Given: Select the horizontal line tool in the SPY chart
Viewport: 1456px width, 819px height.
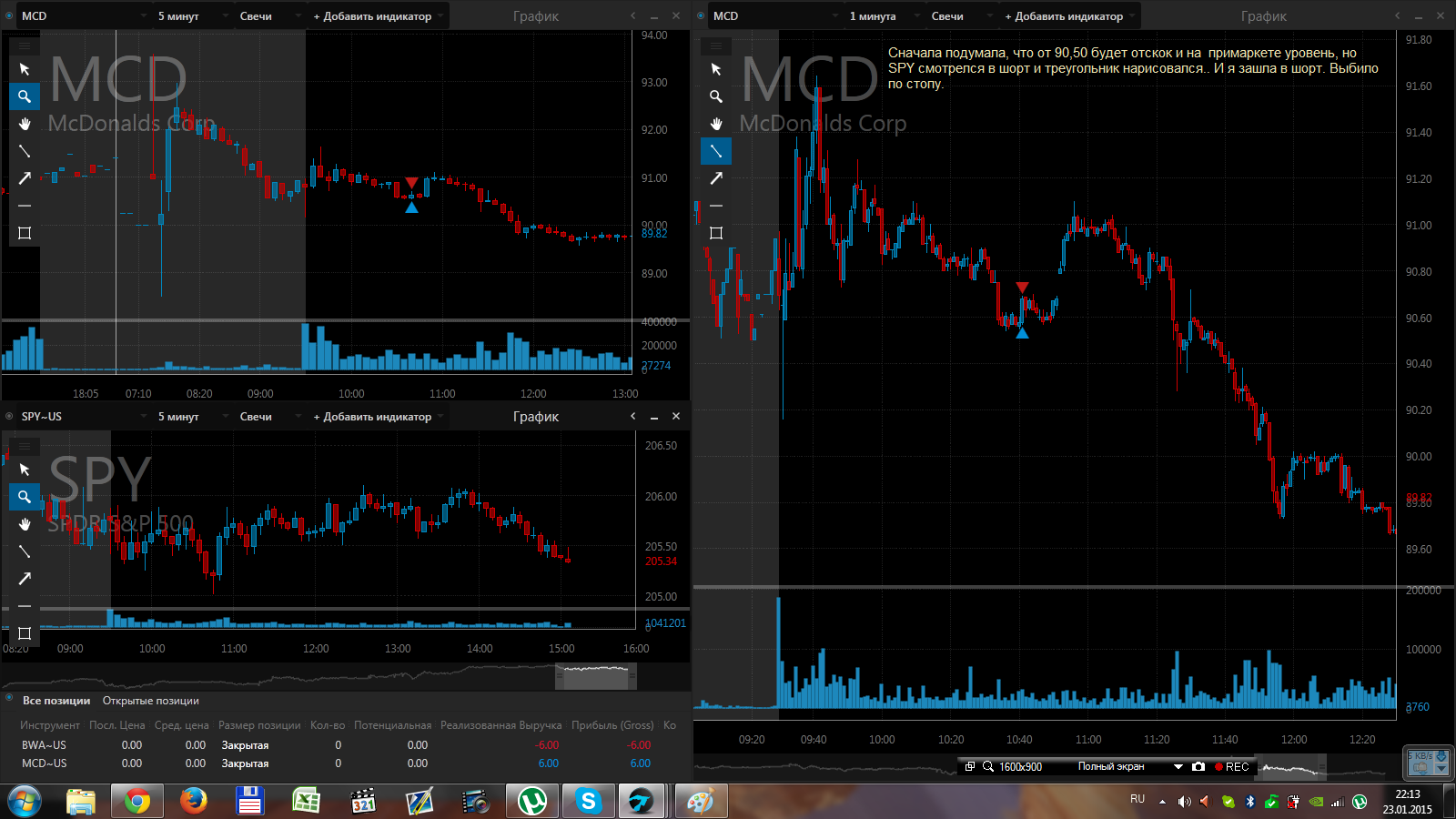Looking at the screenshot, I should coord(25,606).
